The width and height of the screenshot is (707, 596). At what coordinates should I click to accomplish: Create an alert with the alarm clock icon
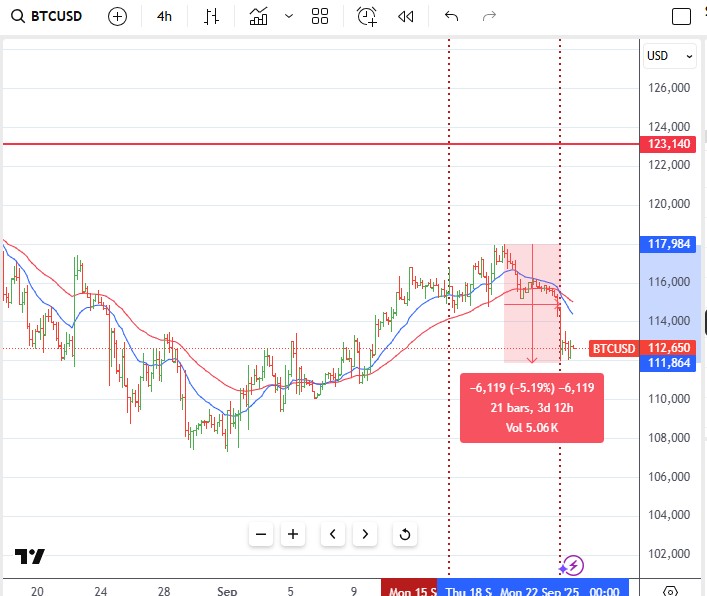(367, 16)
